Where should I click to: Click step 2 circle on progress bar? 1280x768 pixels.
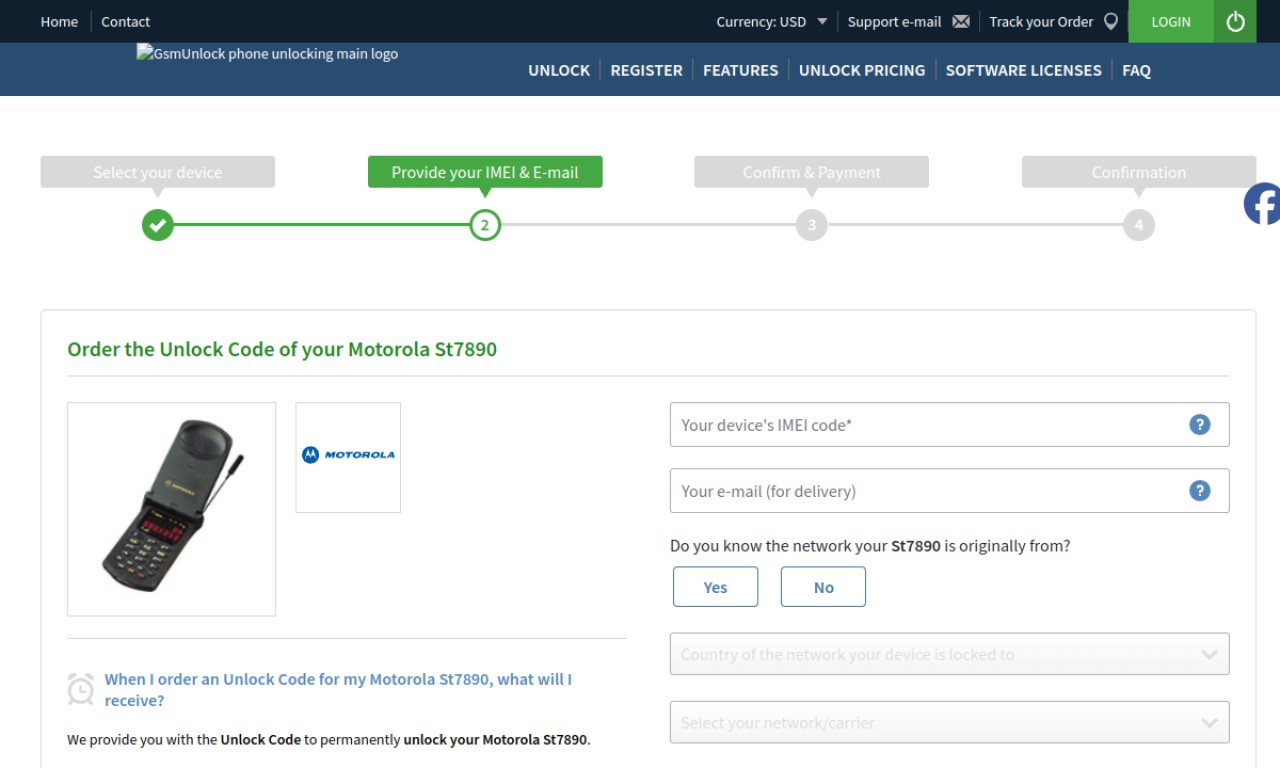click(x=485, y=225)
